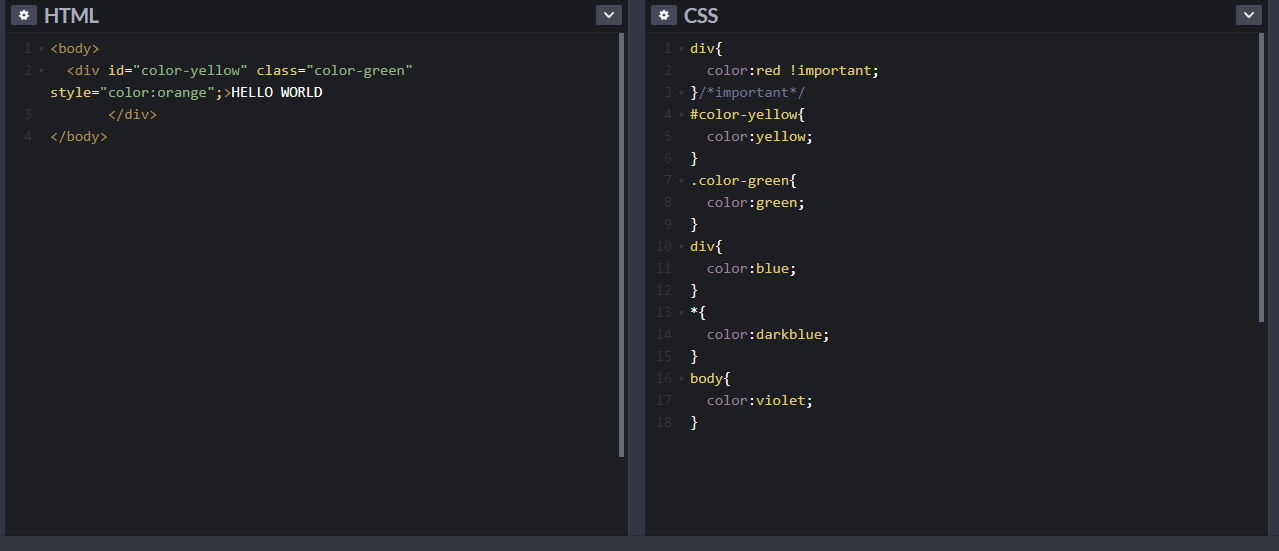Click the /*important*/ comment in the CSS

pyautogui.click(x=752, y=92)
